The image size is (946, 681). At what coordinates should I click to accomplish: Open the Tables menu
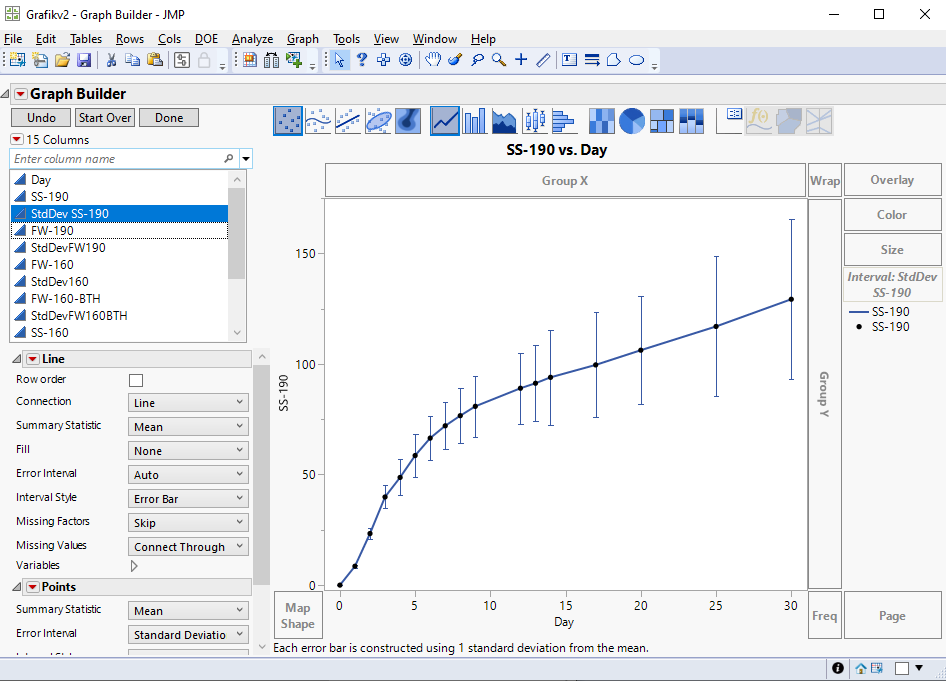[x=86, y=39]
